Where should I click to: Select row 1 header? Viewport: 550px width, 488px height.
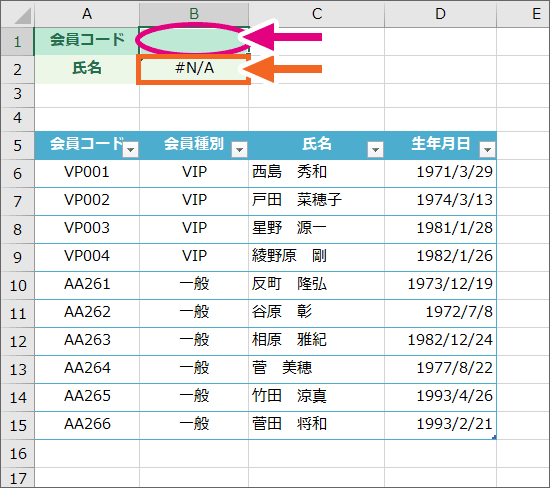click(x=18, y=42)
